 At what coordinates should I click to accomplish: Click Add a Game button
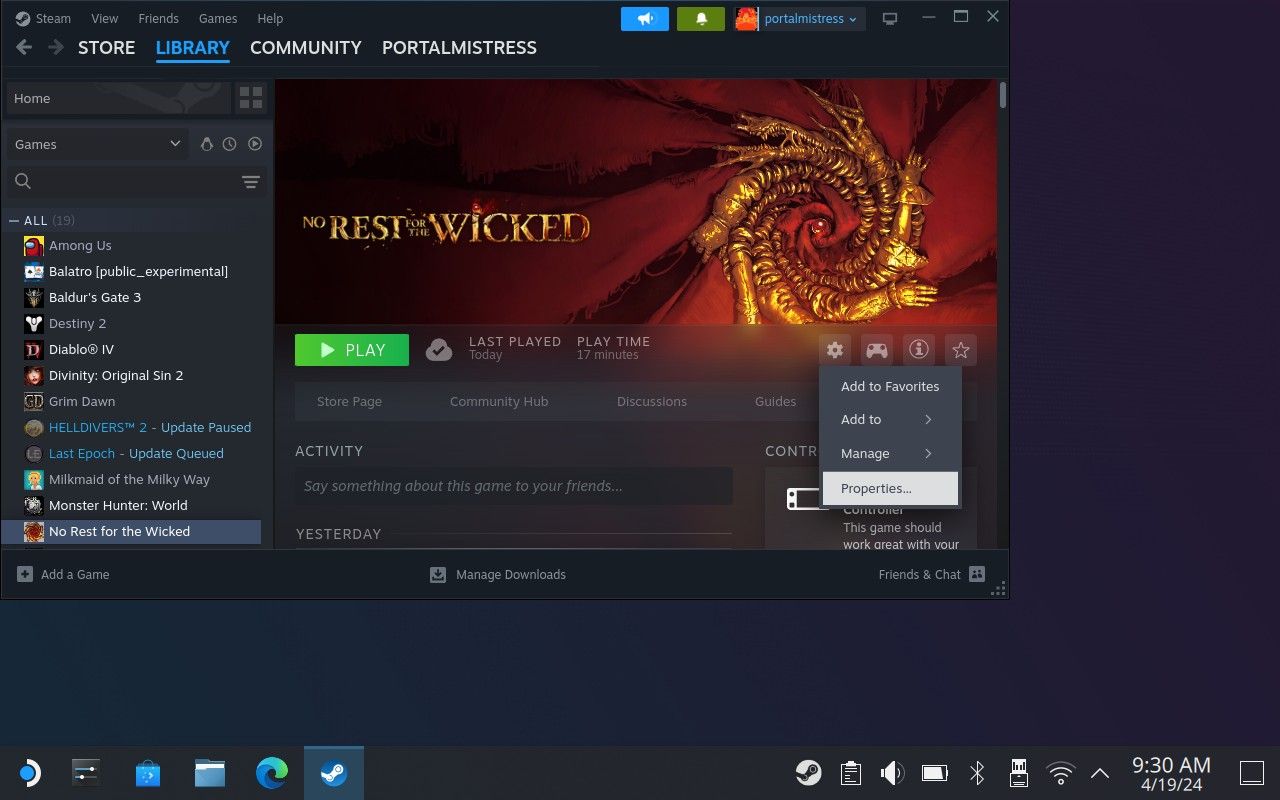click(x=62, y=574)
